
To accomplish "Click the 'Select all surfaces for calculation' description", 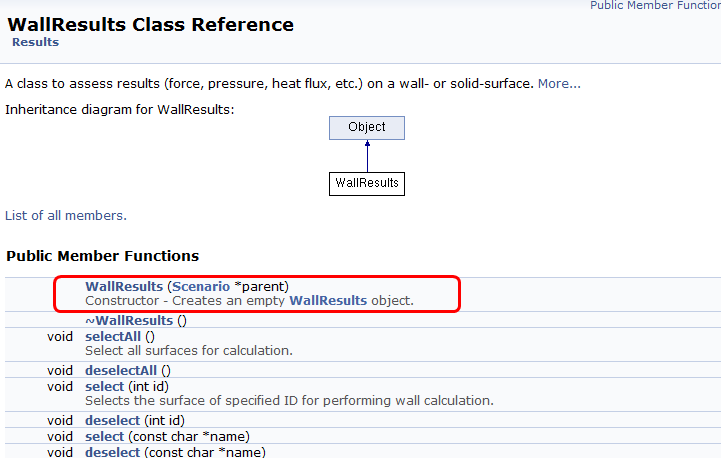I will click(188, 350).
